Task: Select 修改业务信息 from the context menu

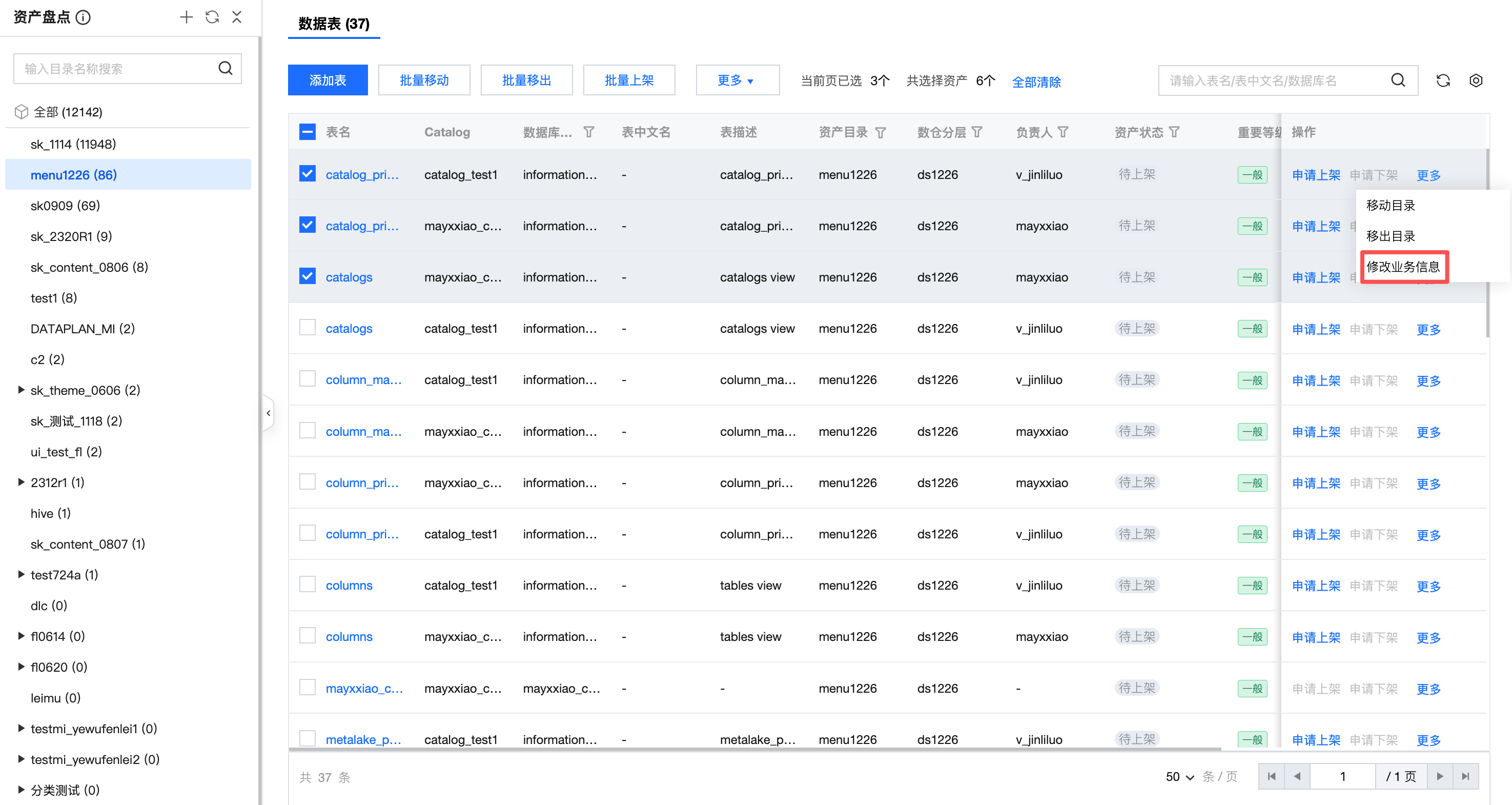Action: click(x=1403, y=267)
